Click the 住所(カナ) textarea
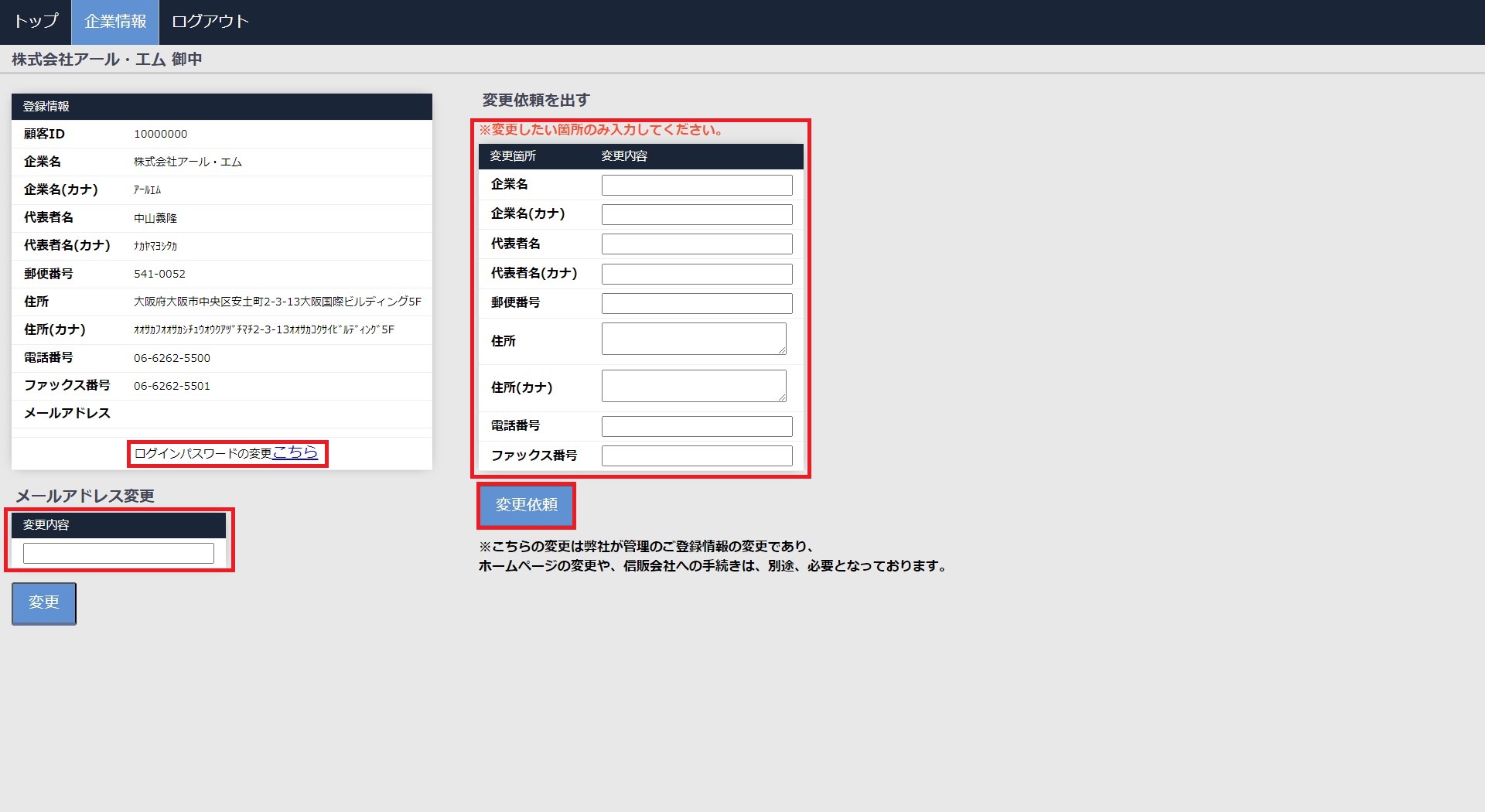 tap(693, 386)
